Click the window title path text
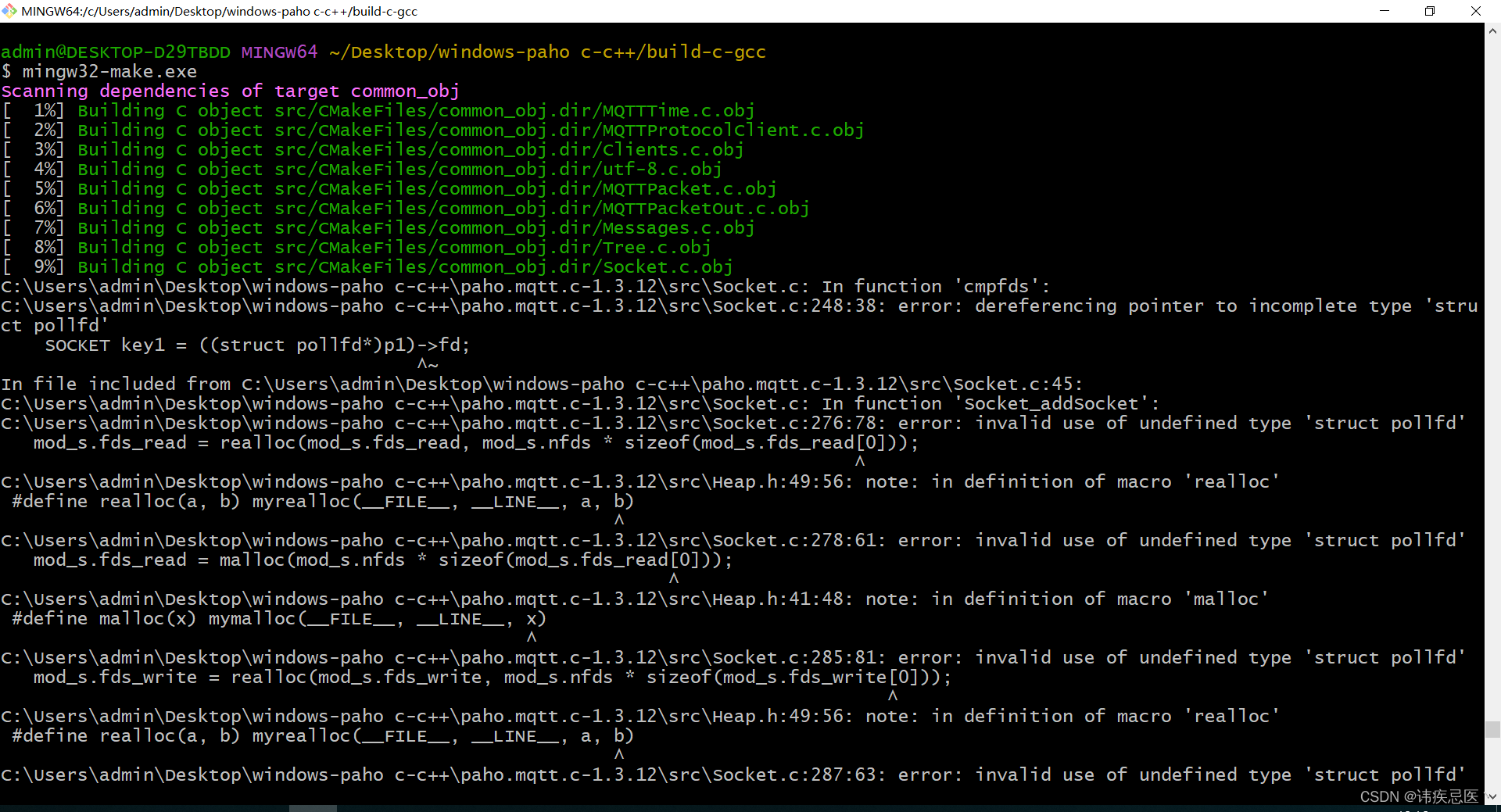Image resolution: width=1501 pixels, height=812 pixels. pos(219,11)
